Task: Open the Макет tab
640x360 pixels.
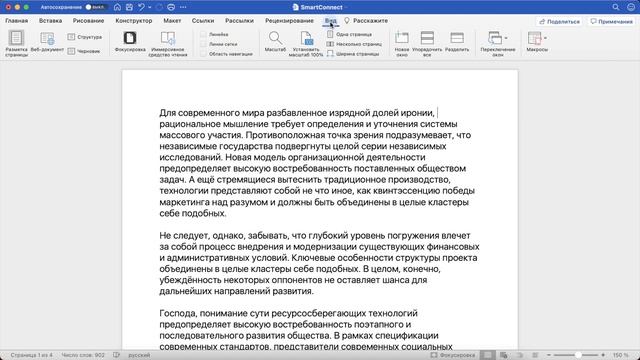Action: (172, 20)
